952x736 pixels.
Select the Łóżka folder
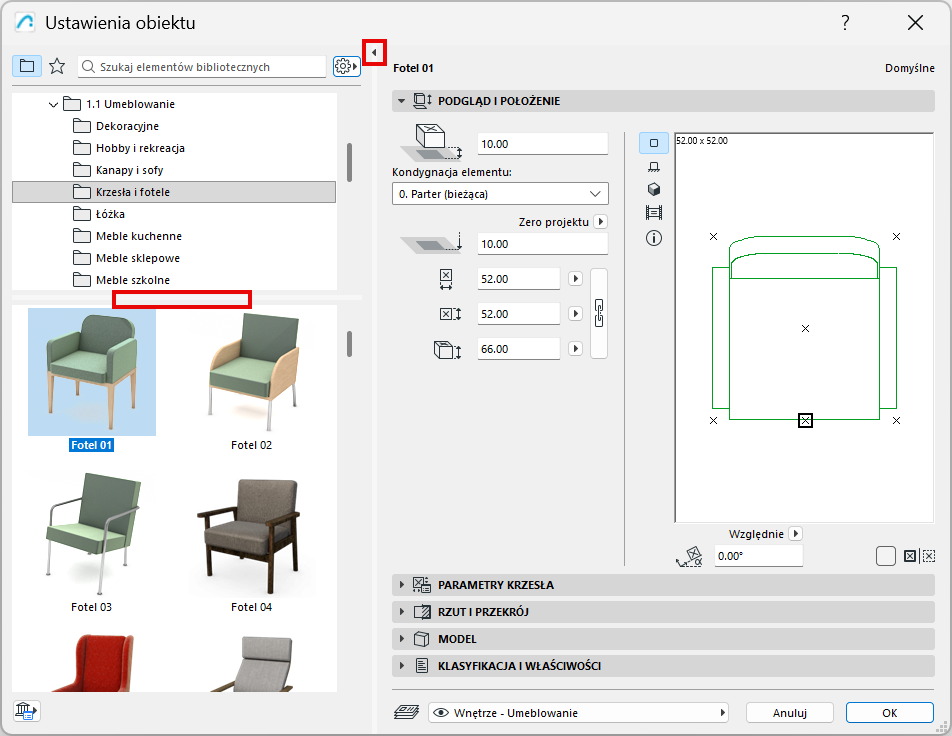(110, 214)
